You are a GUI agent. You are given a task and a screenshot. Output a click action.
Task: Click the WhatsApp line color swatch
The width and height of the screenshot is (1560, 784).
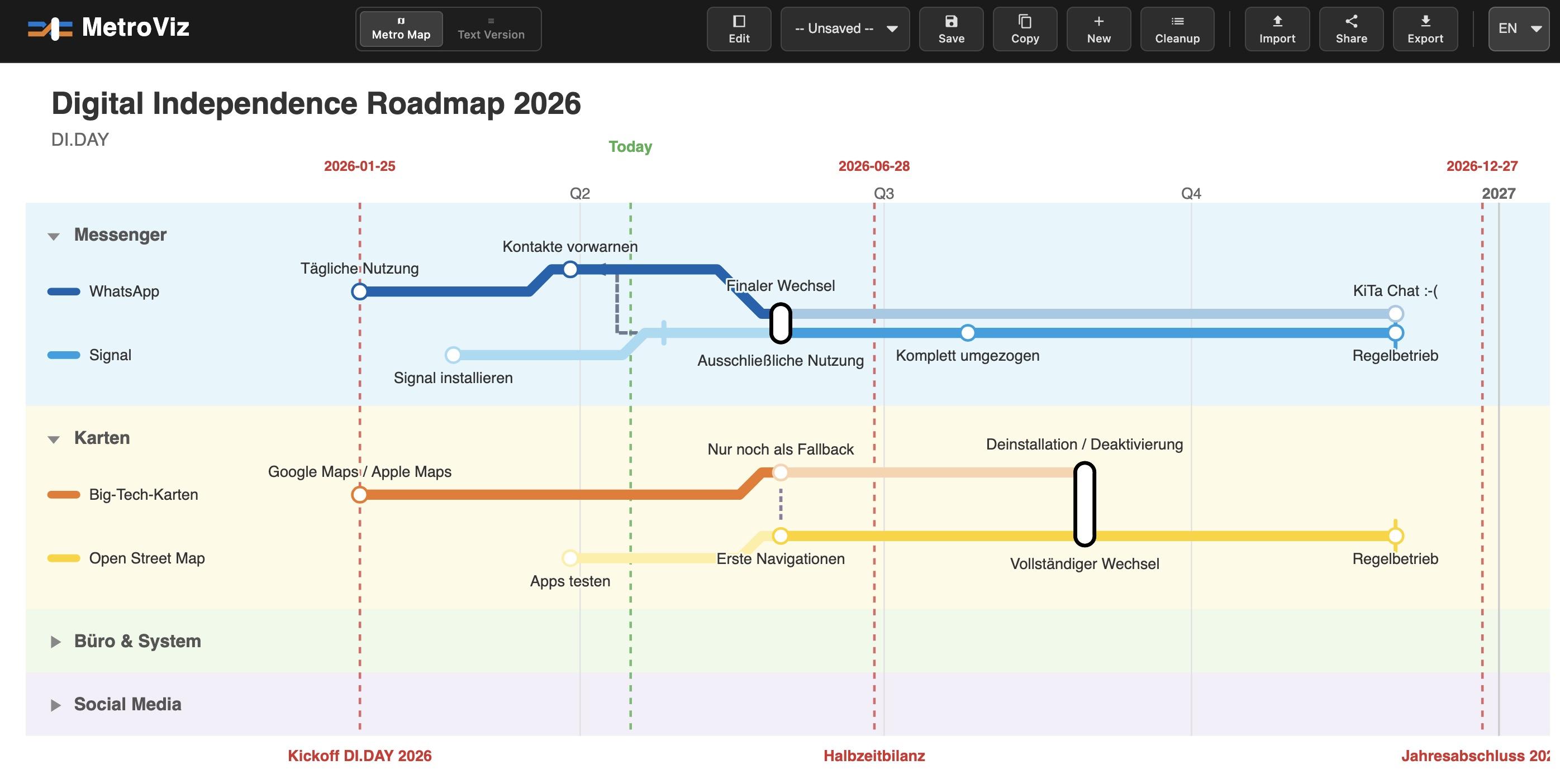point(64,291)
